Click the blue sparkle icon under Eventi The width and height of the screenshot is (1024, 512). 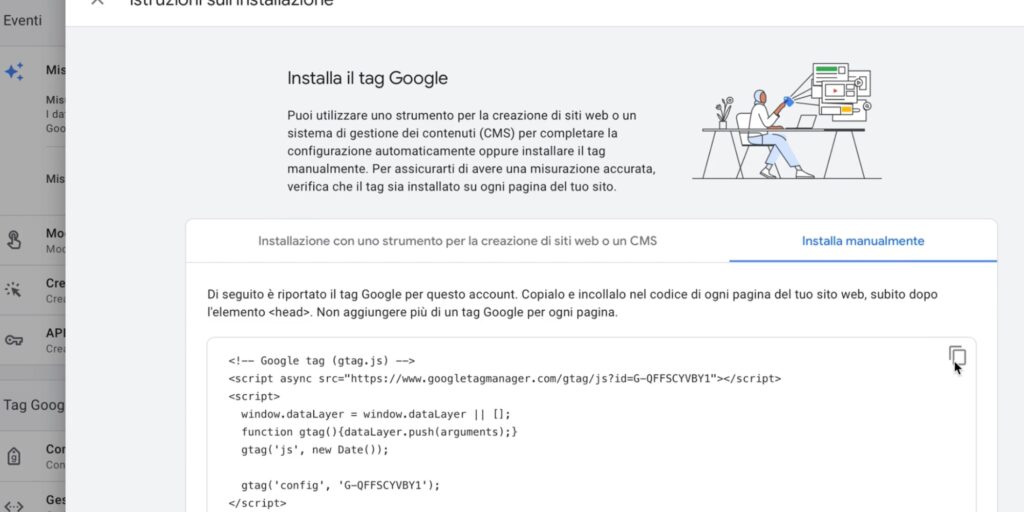pyautogui.click(x=14, y=72)
